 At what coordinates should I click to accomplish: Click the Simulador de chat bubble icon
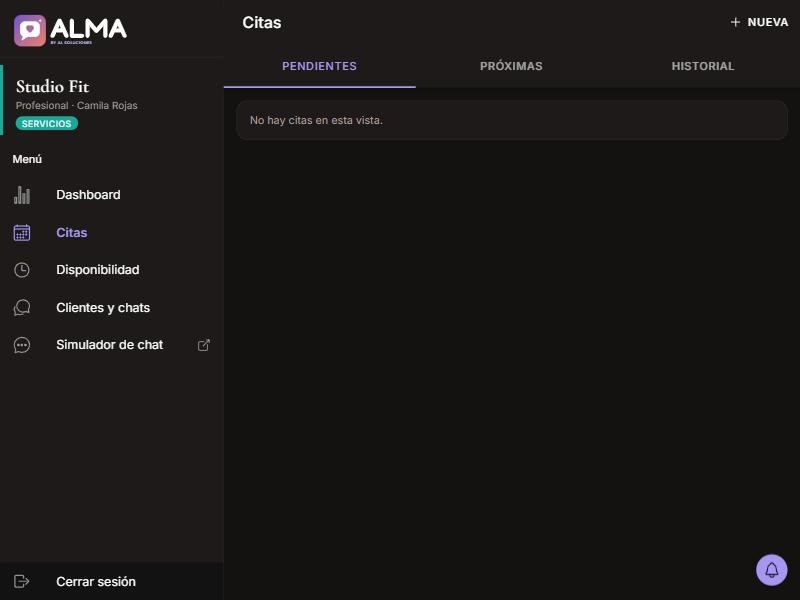tap(22, 345)
